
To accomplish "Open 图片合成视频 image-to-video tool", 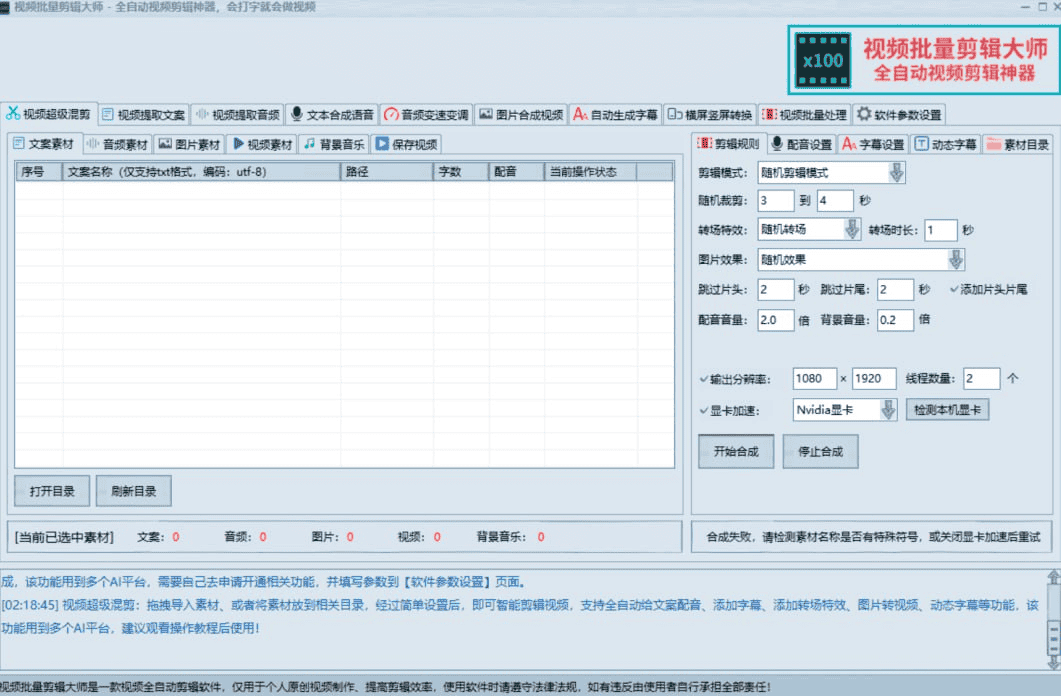I will click(x=519, y=113).
